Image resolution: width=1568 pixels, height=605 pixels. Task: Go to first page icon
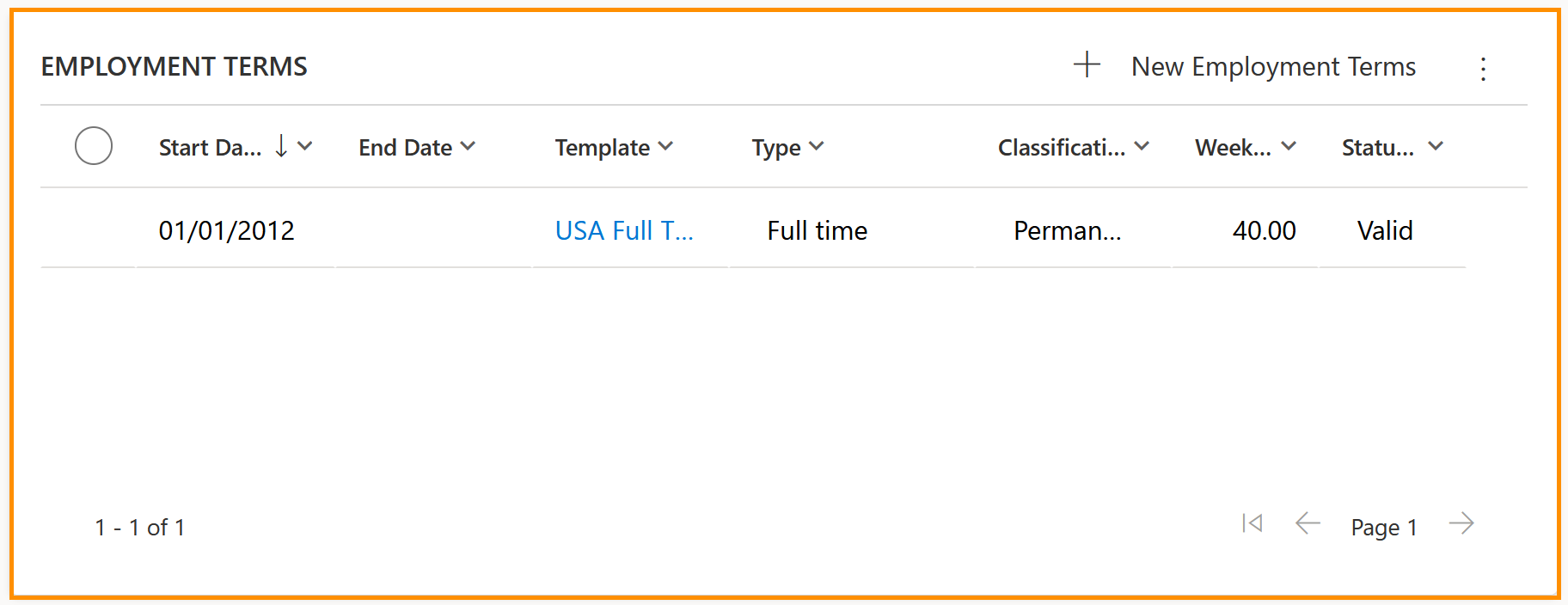pos(1253,523)
